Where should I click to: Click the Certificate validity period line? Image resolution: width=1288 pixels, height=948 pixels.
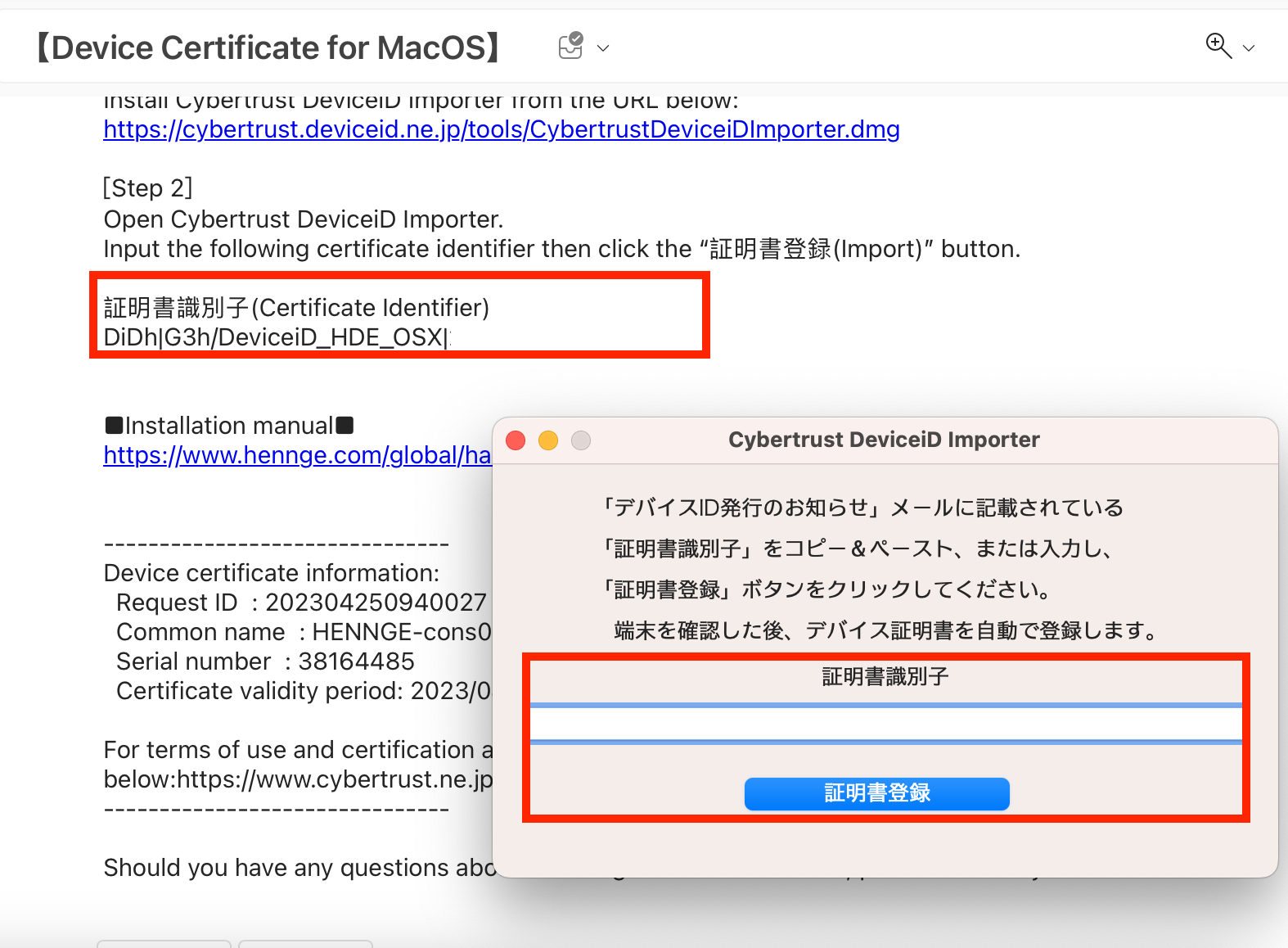click(x=304, y=691)
